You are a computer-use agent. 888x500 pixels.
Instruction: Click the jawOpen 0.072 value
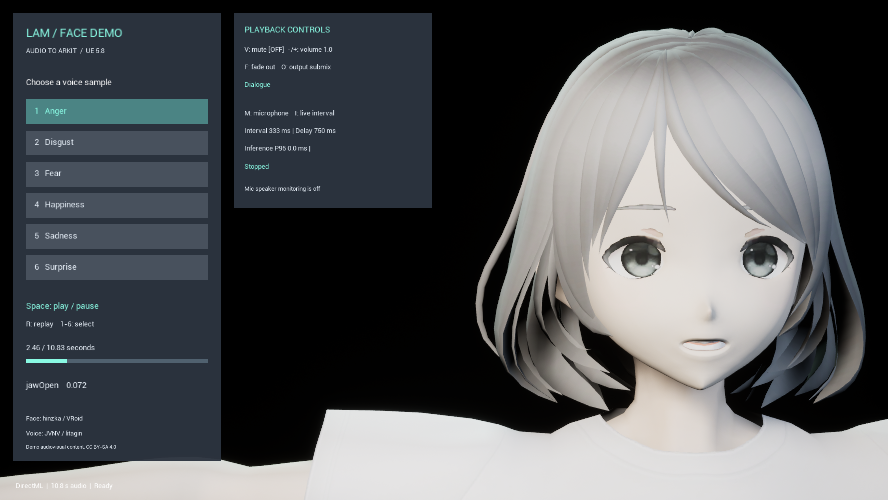(56, 385)
